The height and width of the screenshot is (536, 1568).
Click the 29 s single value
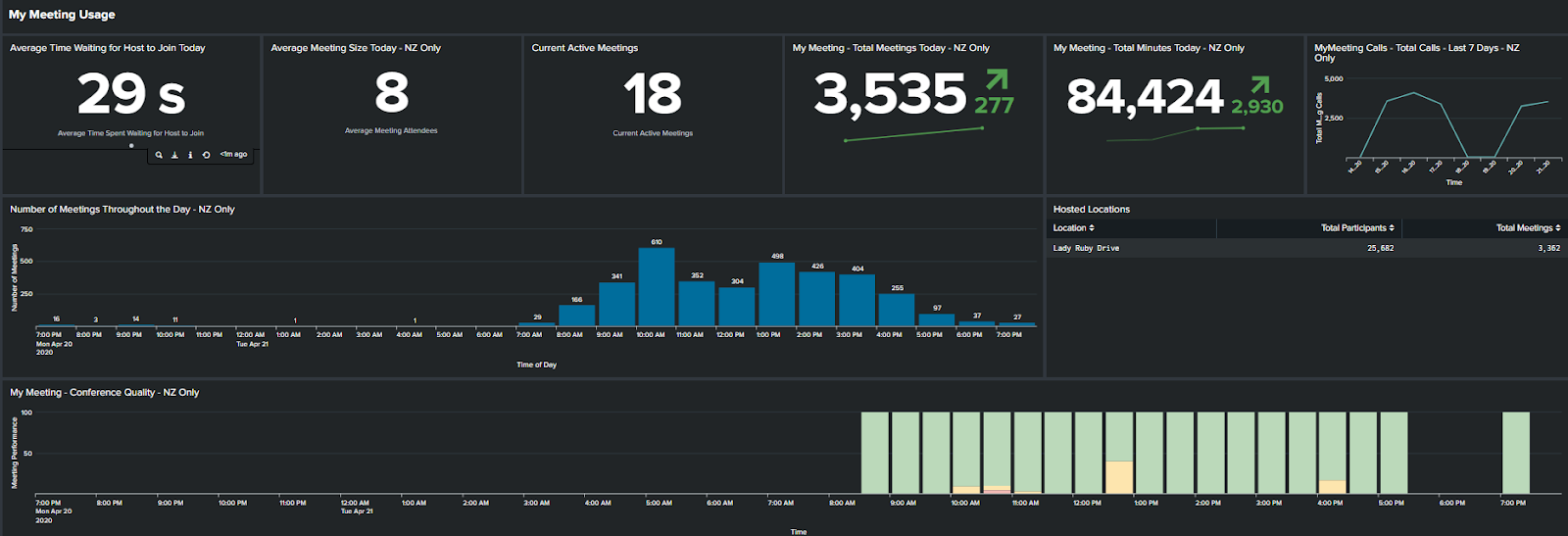131,94
